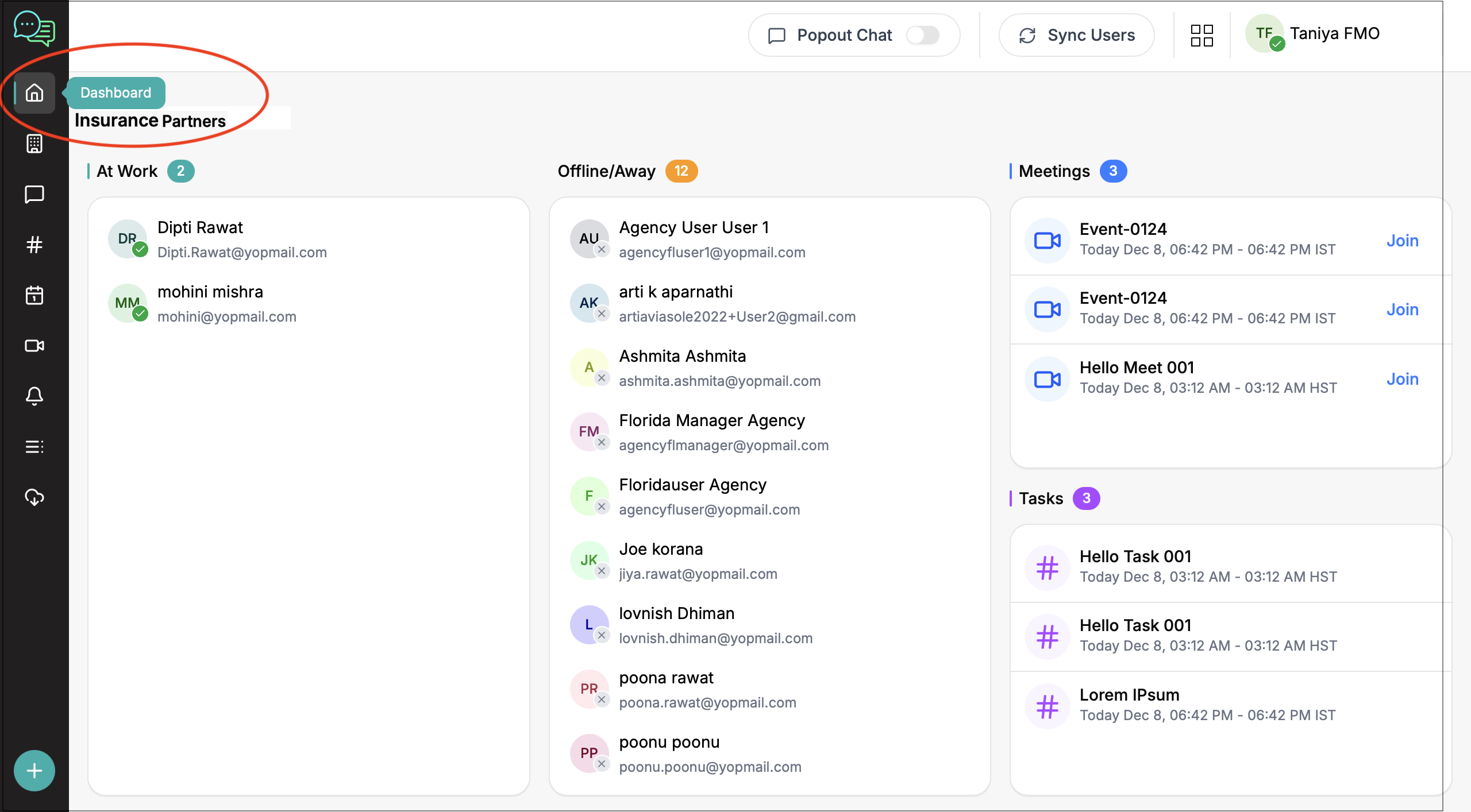Open the channels hashtag sidebar icon
1471x812 pixels.
point(34,245)
